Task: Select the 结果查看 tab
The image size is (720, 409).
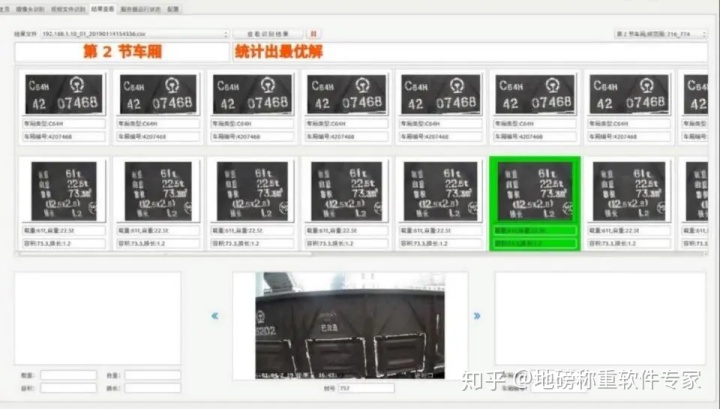Action: [102, 9]
